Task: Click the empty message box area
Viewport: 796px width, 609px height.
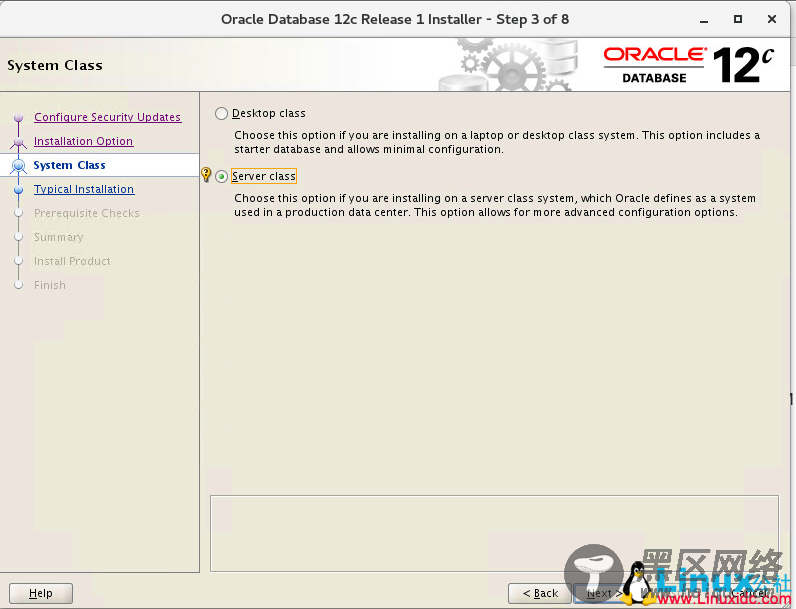Action: (x=494, y=533)
